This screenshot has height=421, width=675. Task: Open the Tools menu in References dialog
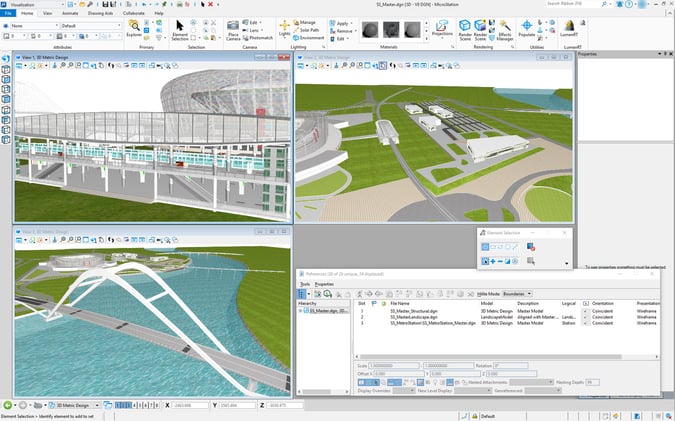pyautogui.click(x=305, y=284)
